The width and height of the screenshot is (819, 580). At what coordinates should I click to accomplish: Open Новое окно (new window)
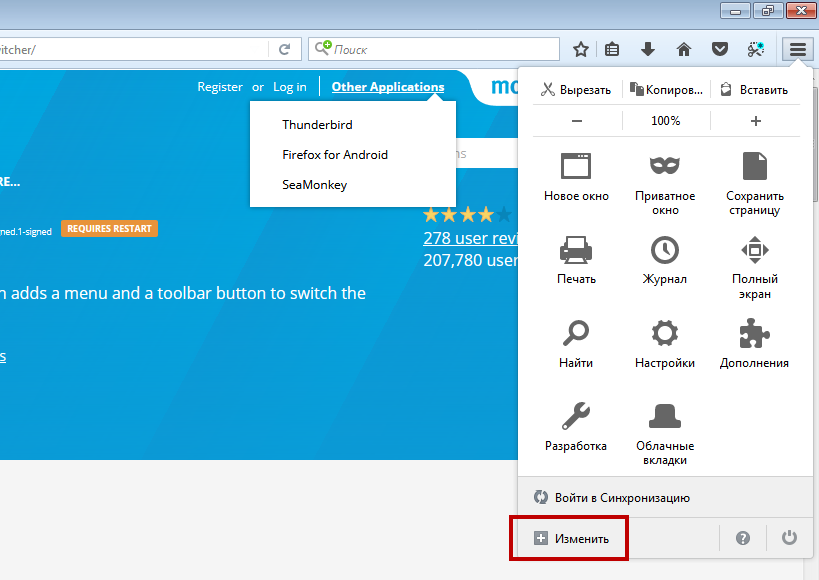click(576, 178)
